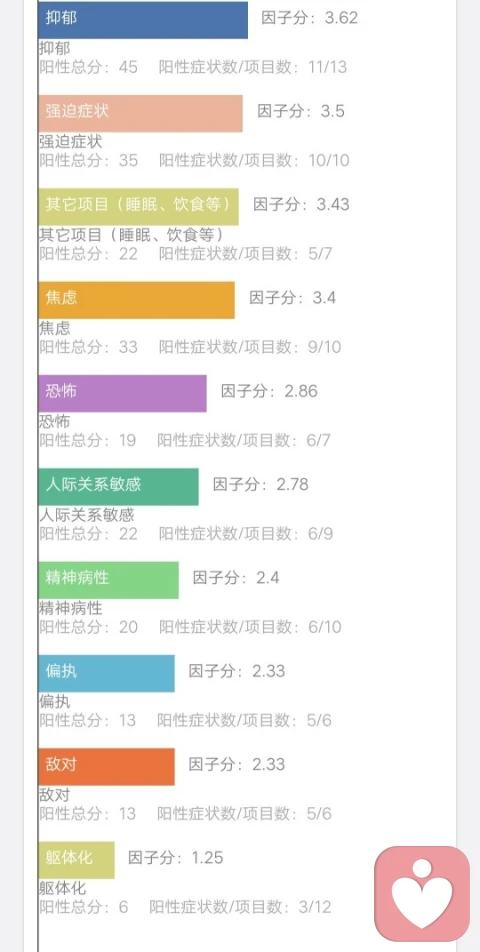Click the red-orange 敌对 bar
The image size is (480, 952).
tap(107, 766)
